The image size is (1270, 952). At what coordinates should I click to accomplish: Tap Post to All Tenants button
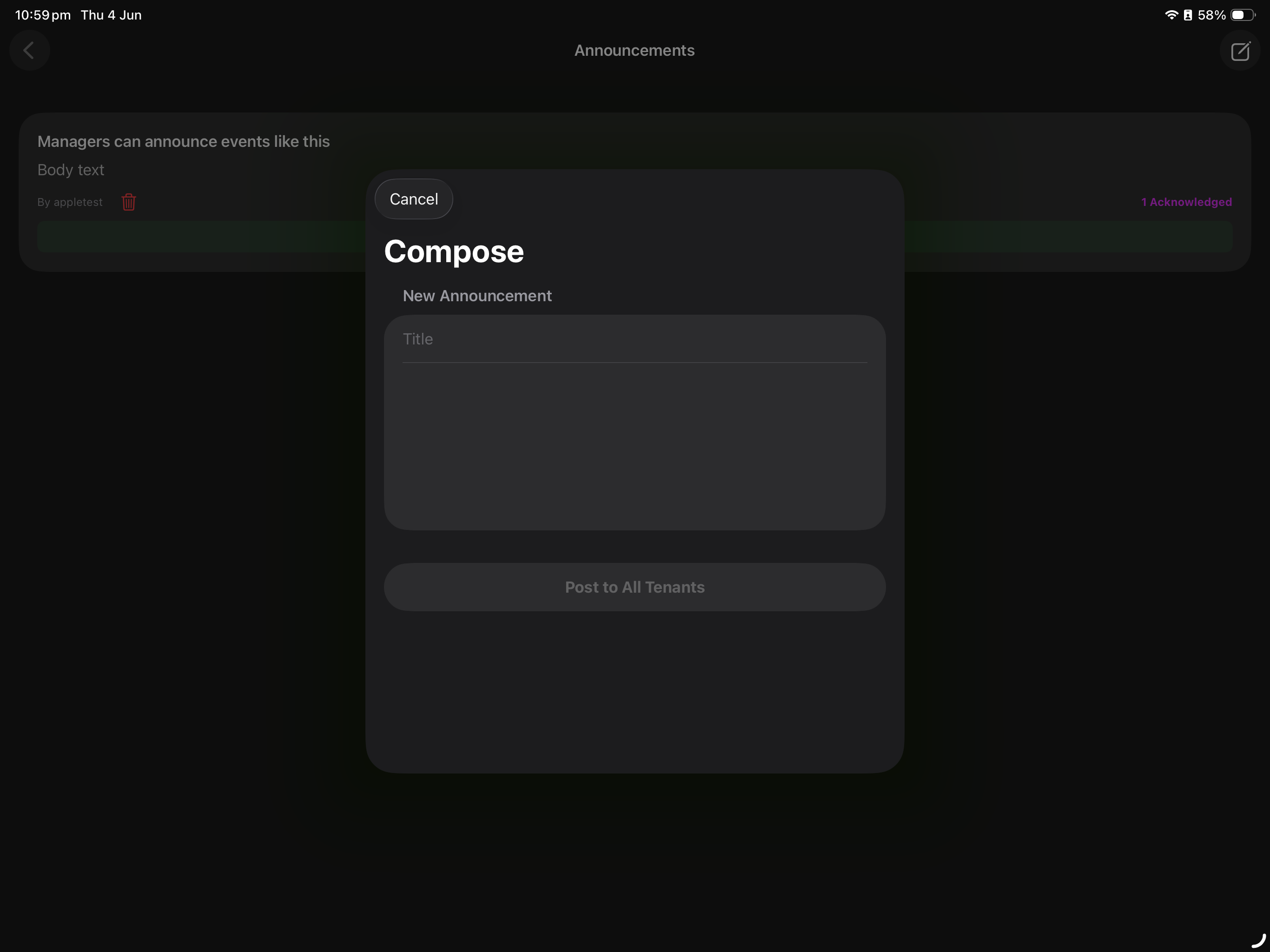[635, 587]
